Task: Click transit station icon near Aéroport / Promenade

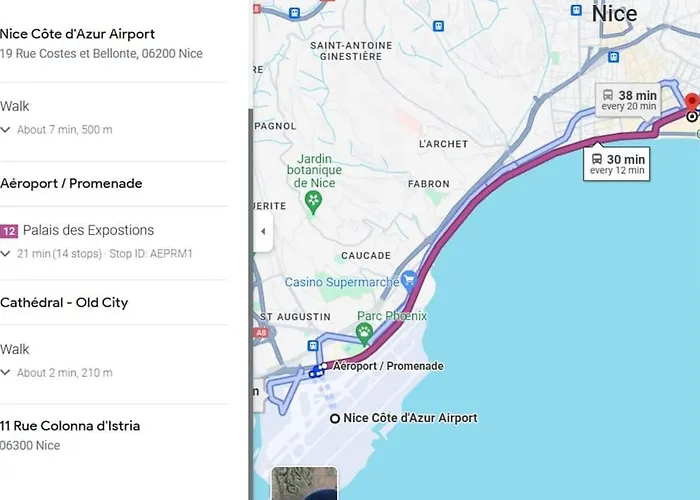Action: 313,346
